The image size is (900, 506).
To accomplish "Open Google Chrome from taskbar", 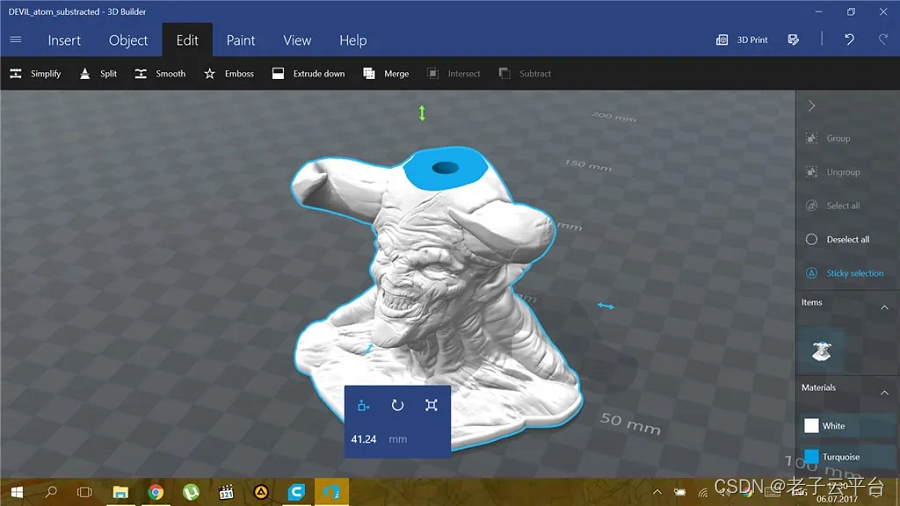I will [156, 492].
